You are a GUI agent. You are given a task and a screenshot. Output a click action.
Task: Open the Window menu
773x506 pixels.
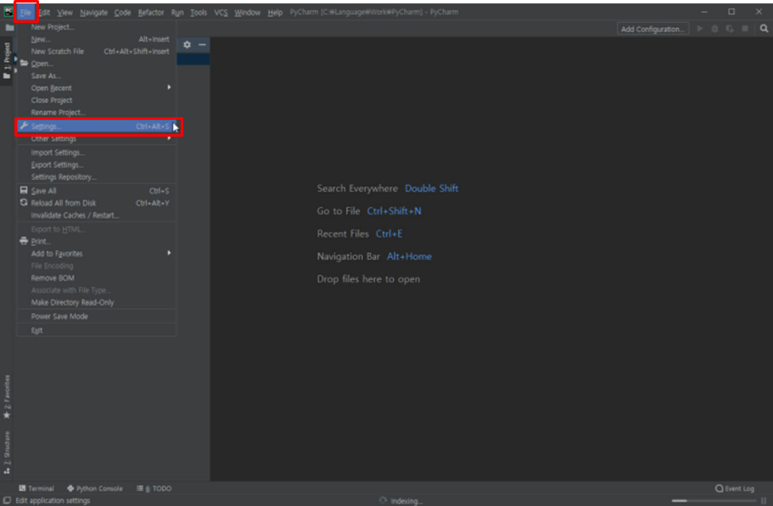(x=247, y=12)
